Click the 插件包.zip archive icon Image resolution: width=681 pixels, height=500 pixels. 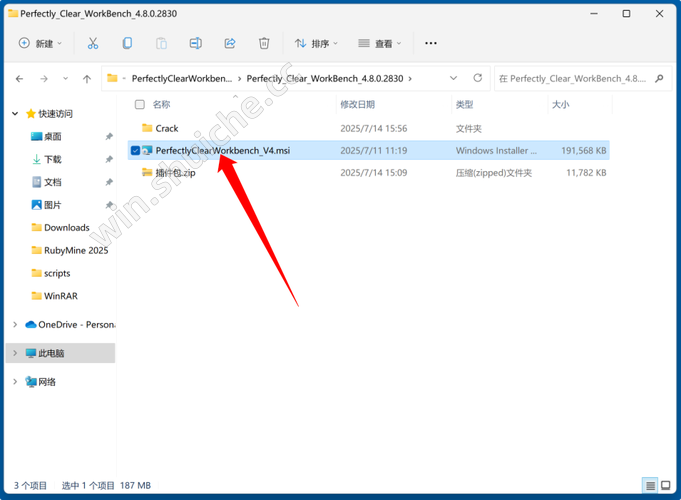tap(147, 172)
